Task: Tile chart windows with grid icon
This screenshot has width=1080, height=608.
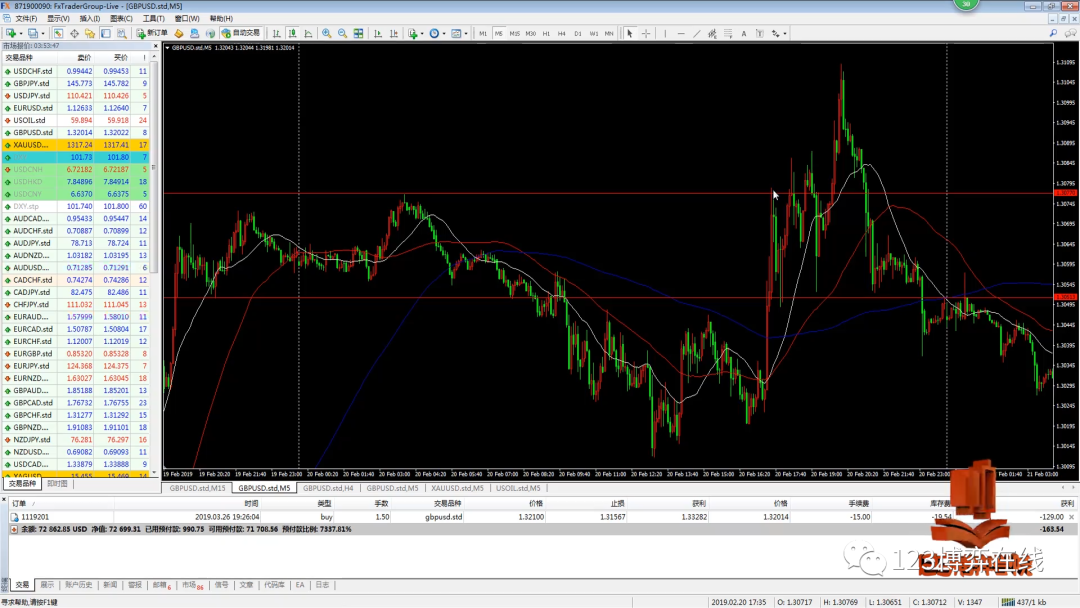Action: pos(358,33)
